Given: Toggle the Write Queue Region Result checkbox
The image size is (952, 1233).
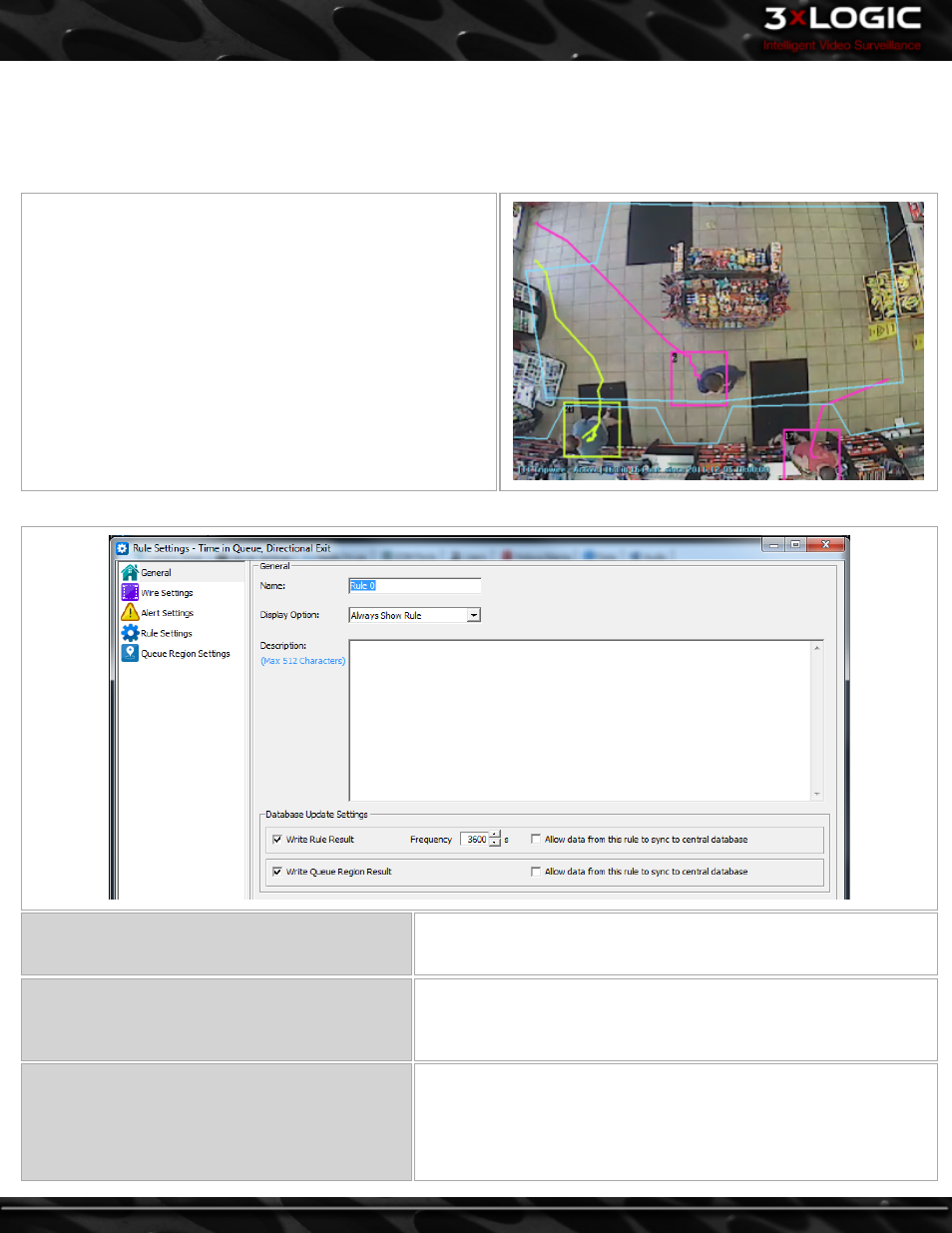Looking at the screenshot, I should point(276,872).
